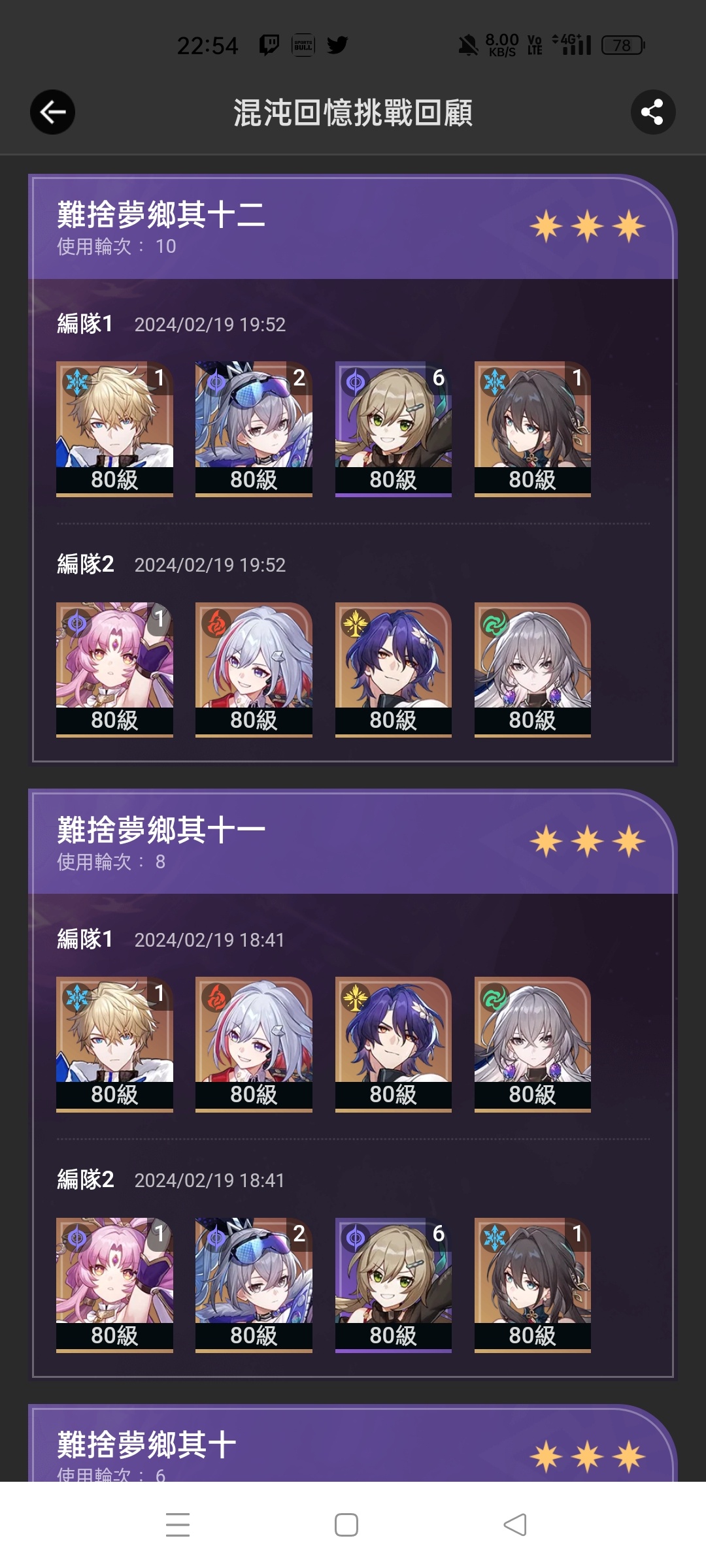Image resolution: width=706 pixels, height=1568 pixels.
Task: Open the share icon at top right
Action: click(652, 112)
